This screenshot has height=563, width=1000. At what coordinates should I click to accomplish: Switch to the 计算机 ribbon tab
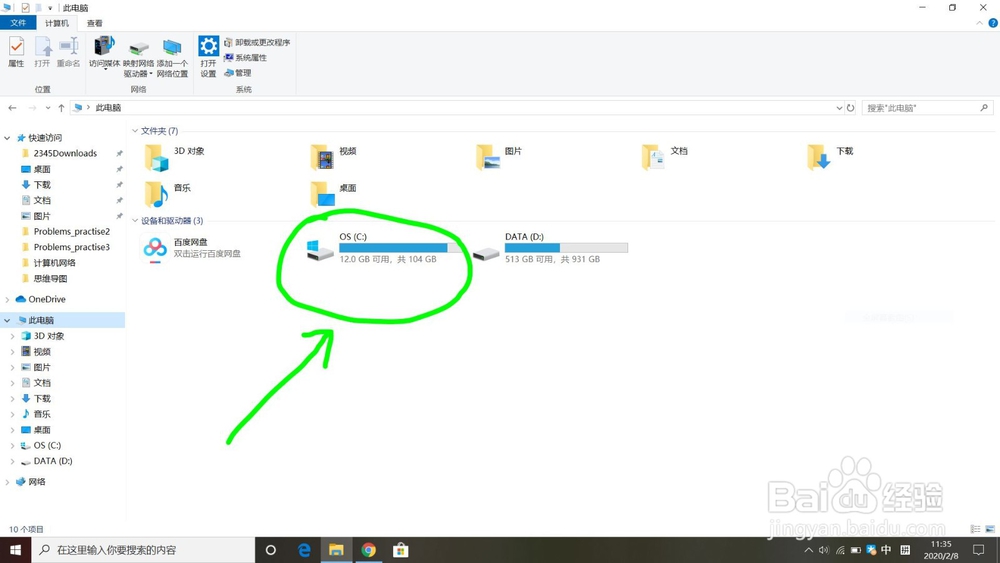57,23
